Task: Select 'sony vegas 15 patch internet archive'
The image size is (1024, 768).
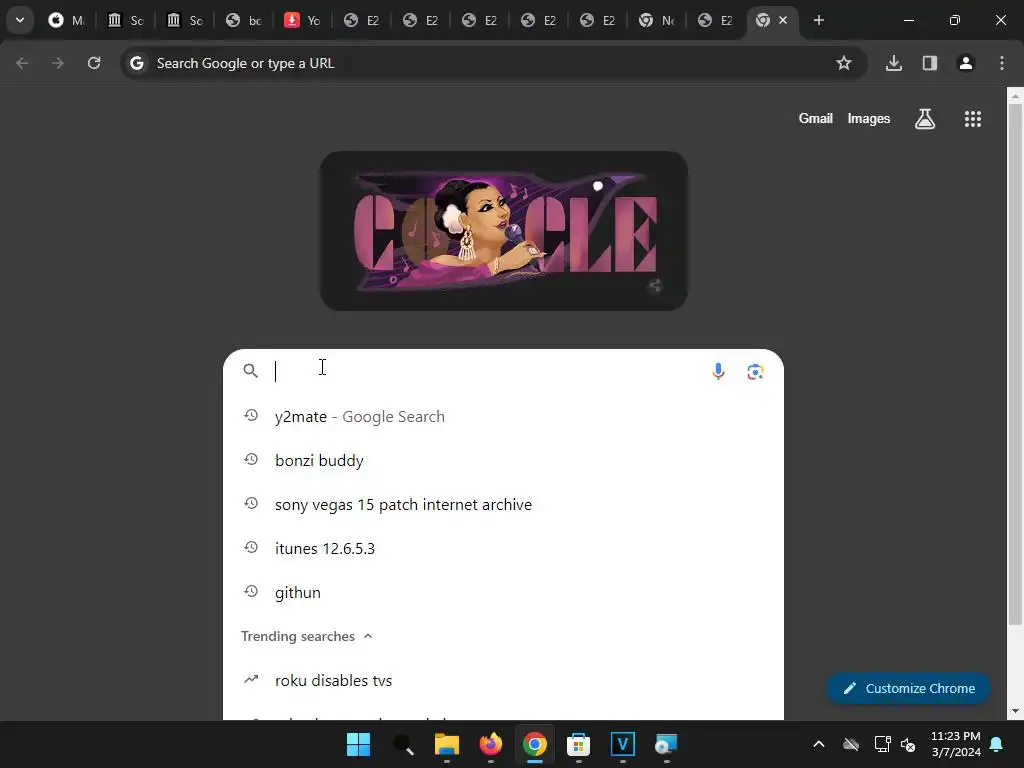Action: point(504,505)
